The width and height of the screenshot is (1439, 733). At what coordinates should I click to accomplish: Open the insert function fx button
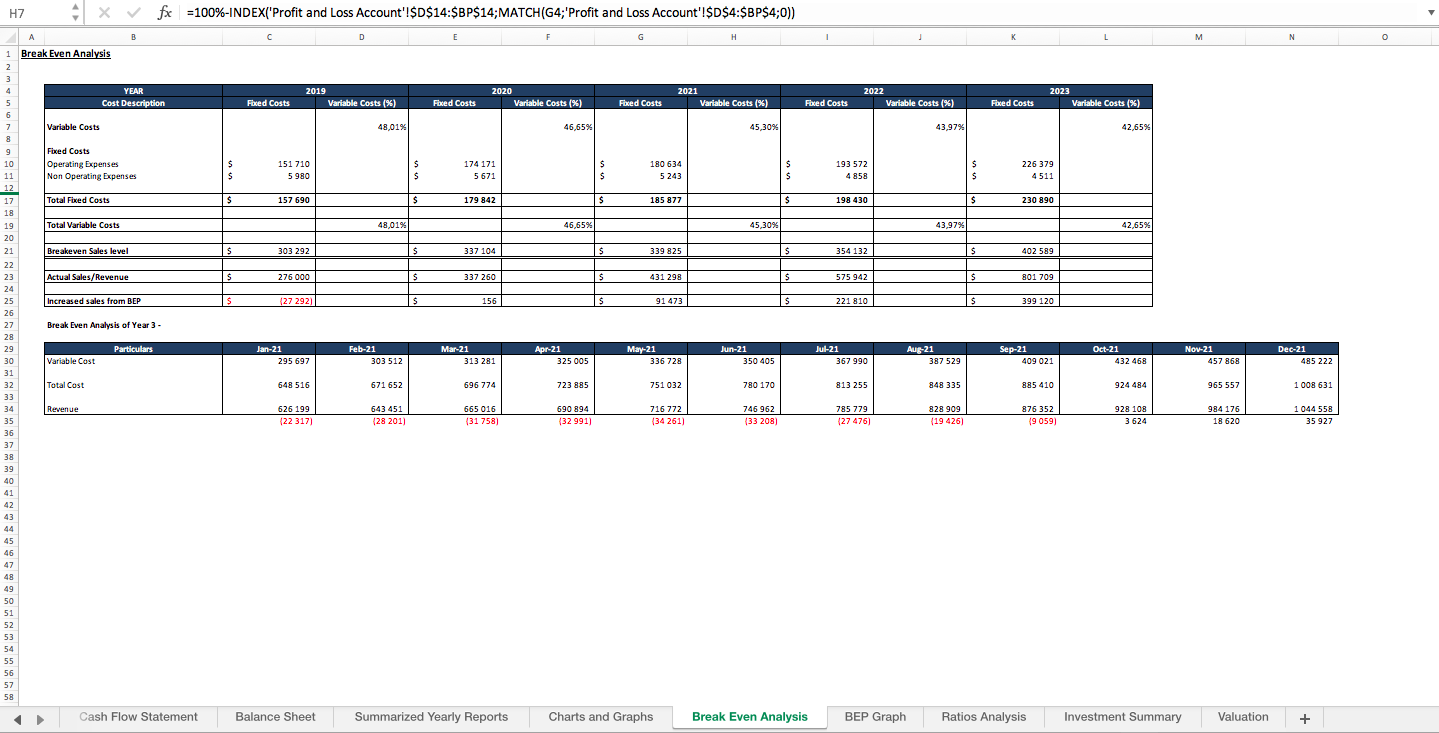pyautogui.click(x=164, y=13)
